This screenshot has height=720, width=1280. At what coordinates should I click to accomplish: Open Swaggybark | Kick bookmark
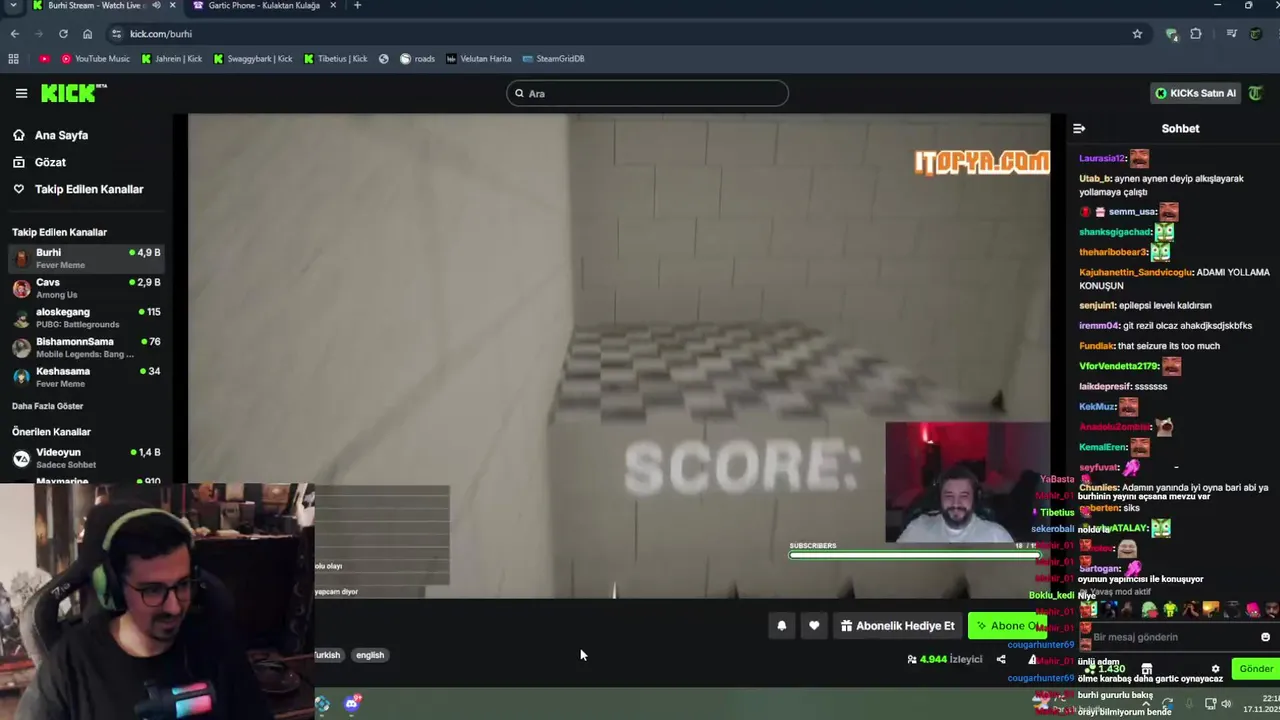pyautogui.click(x=252, y=59)
